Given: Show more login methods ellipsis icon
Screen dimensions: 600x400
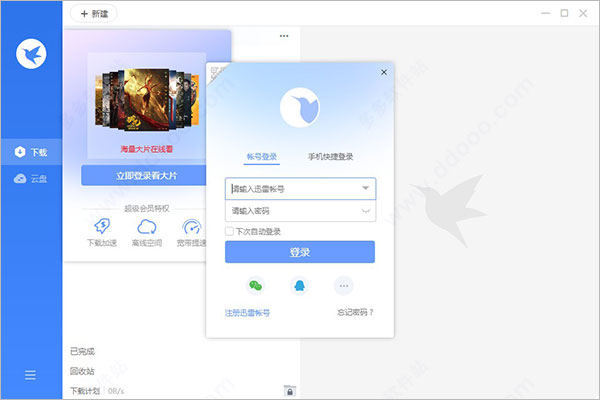Looking at the screenshot, I should pos(344,286).
